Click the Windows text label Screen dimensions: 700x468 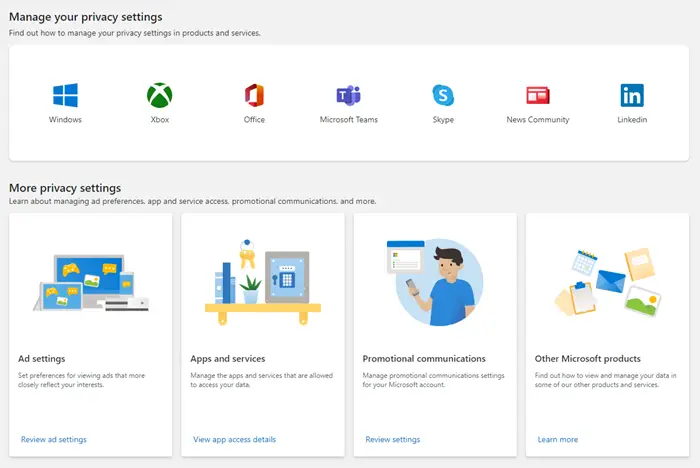point(65,120)
